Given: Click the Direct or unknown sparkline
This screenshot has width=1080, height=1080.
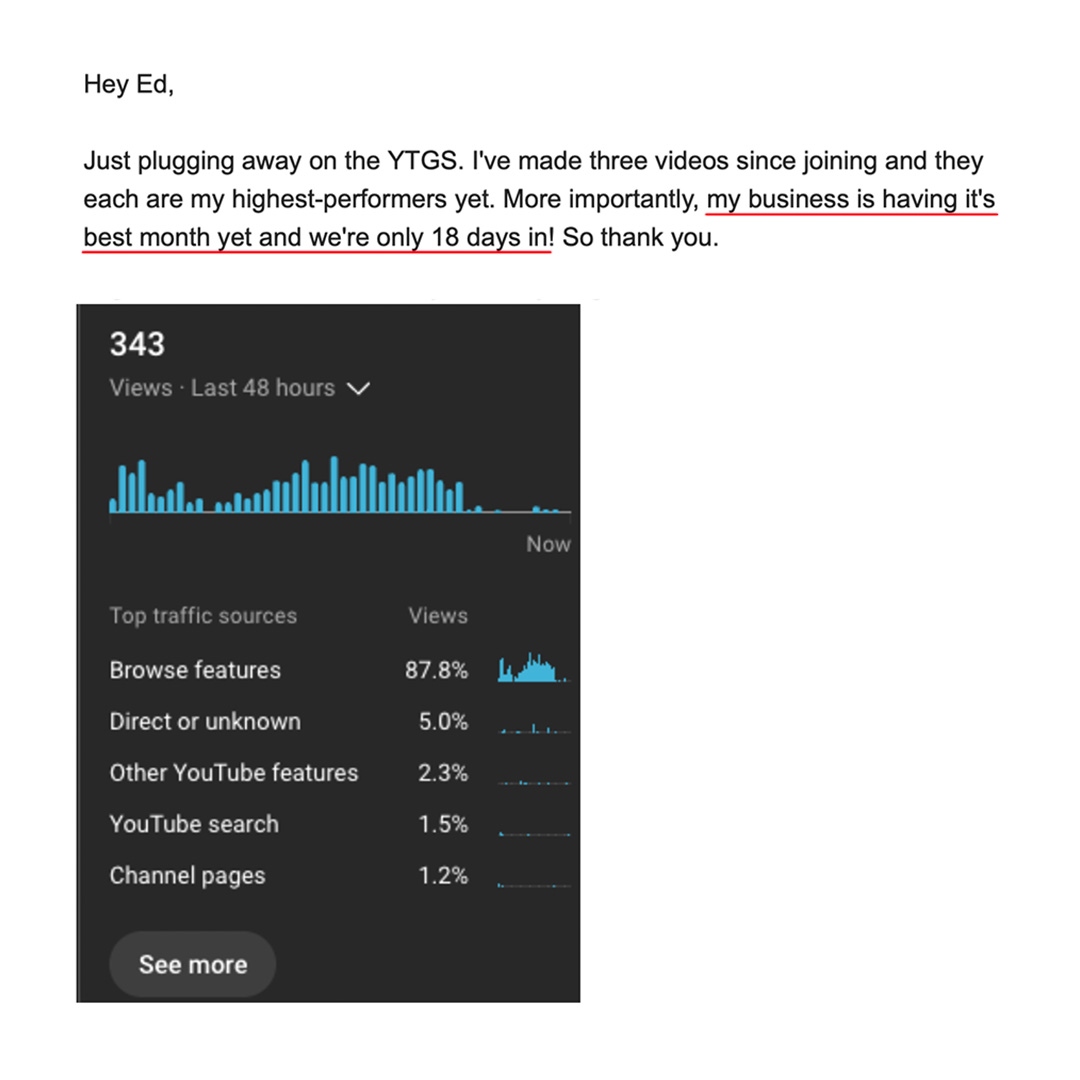Looking at the screenshot, I should tap(534, 727).
